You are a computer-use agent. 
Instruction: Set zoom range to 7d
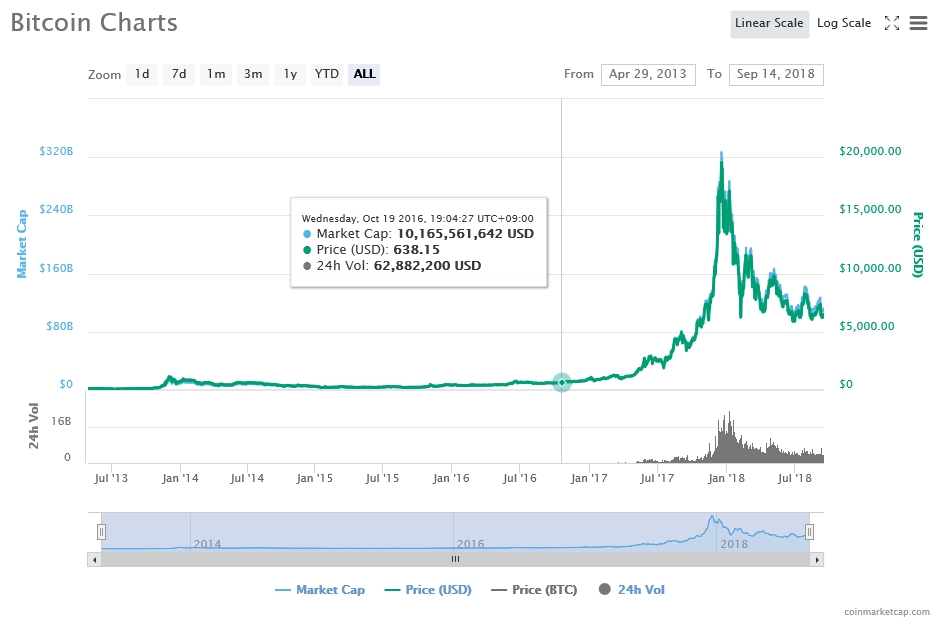tap(178, 74)
